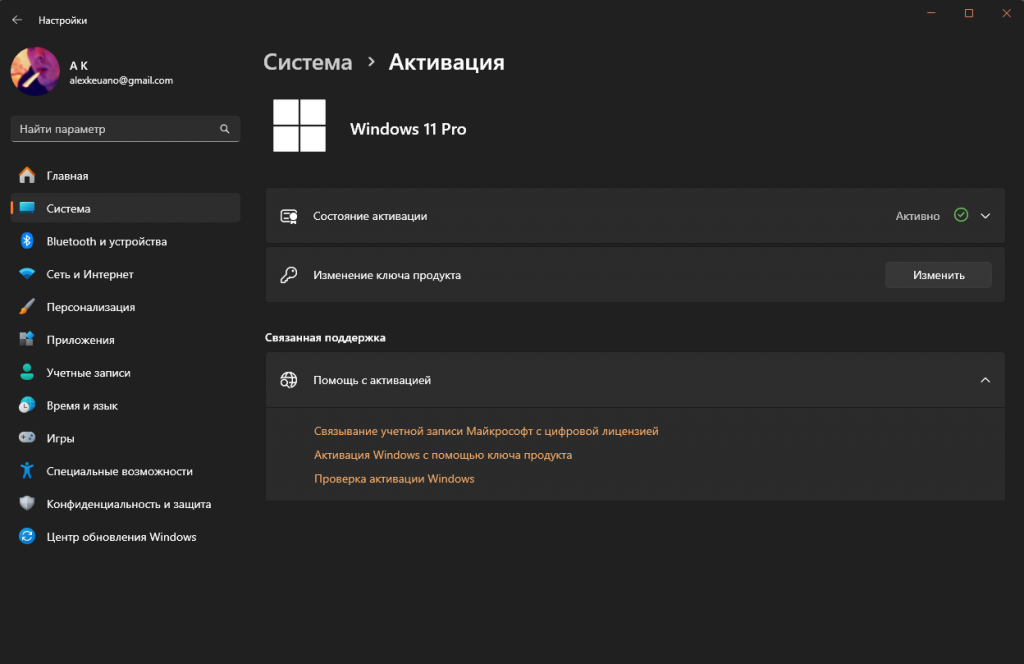Image resolution: width=1024 pixels, height=664 pixels.
Task: Open Время и язык globe icon
Action: click(x=27, y=406)
